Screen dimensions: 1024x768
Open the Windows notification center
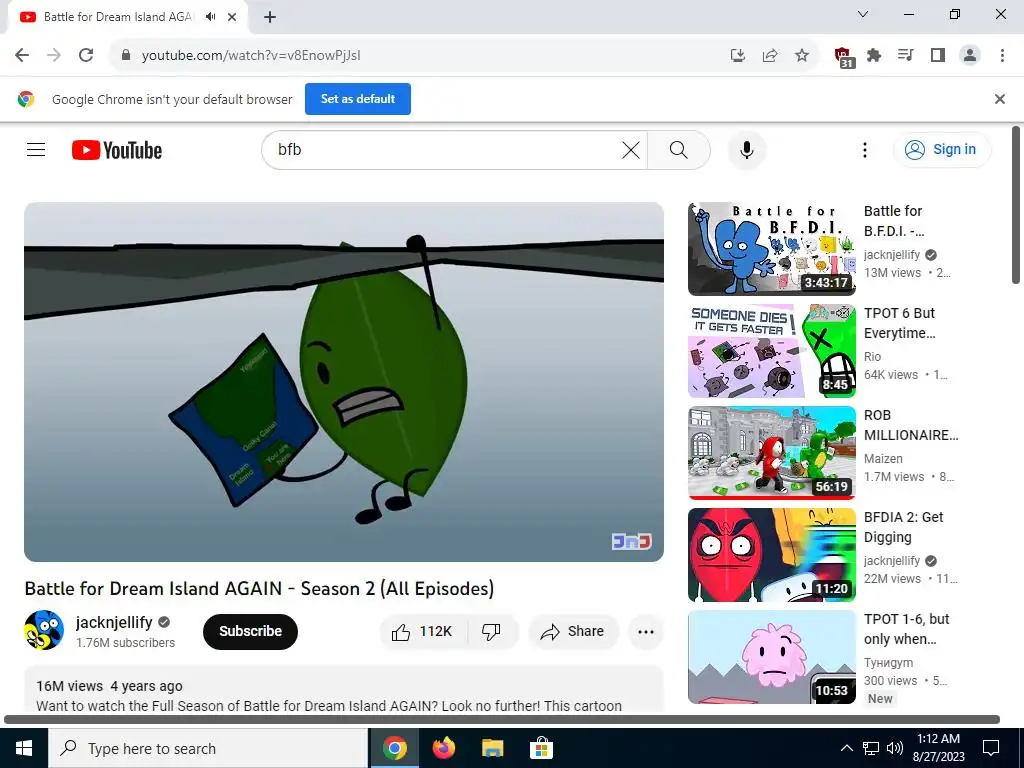point(991,748)
